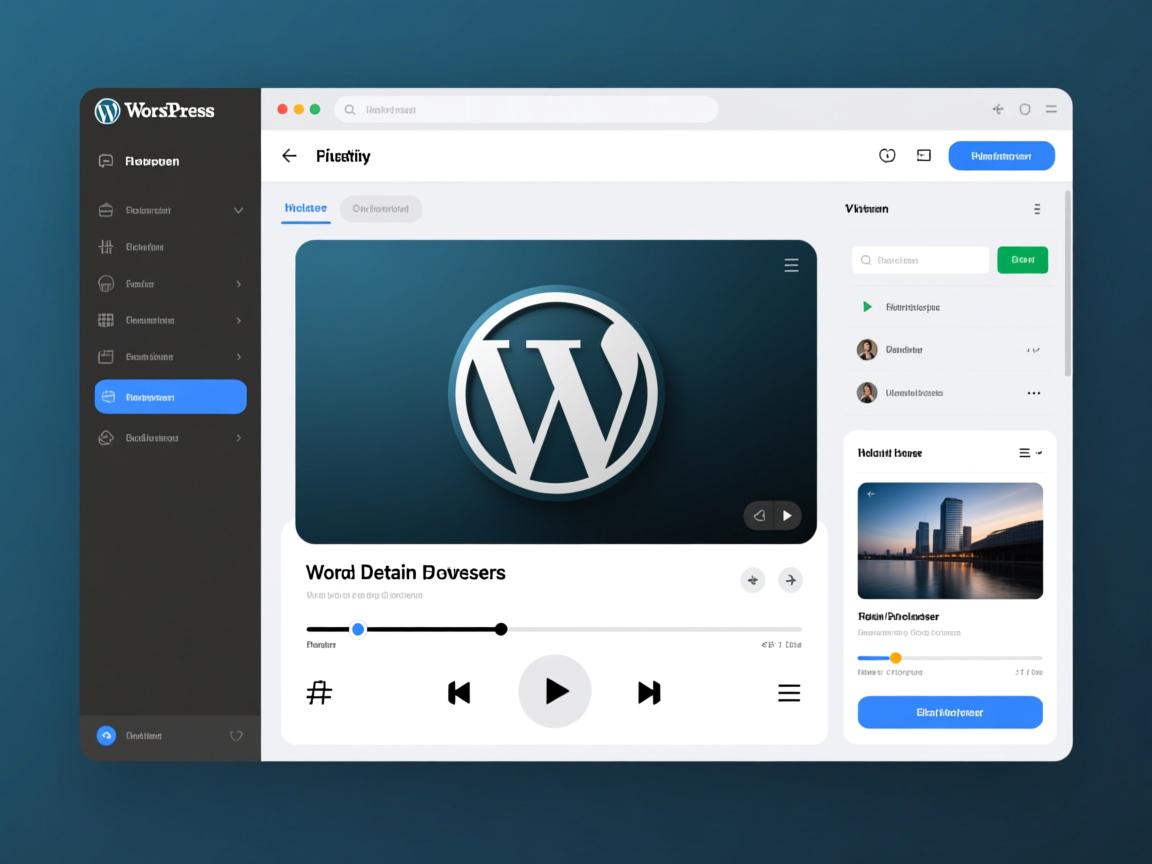
Task: Click the green button beside search field
Action: point(1022,260)
